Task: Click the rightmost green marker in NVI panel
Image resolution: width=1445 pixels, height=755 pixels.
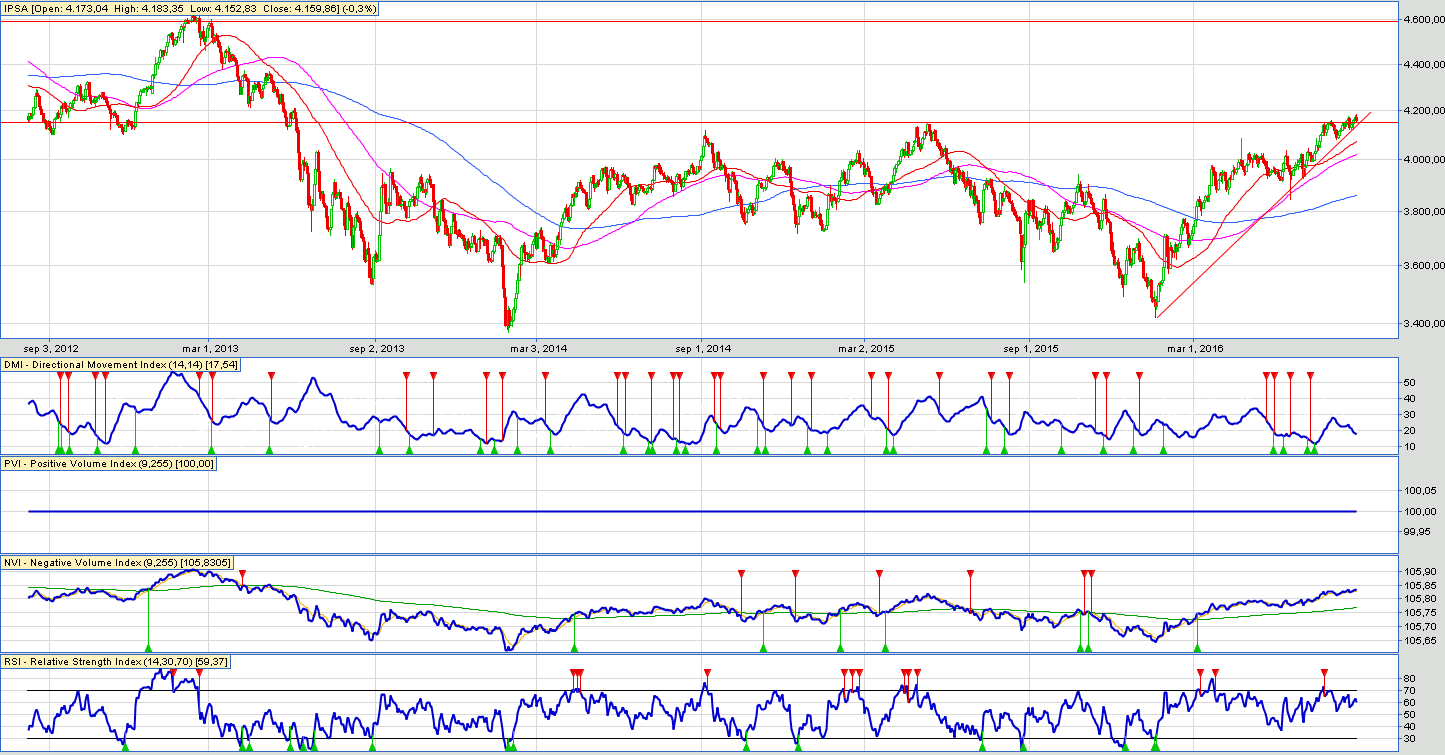Action: [x=1197, y=649]
